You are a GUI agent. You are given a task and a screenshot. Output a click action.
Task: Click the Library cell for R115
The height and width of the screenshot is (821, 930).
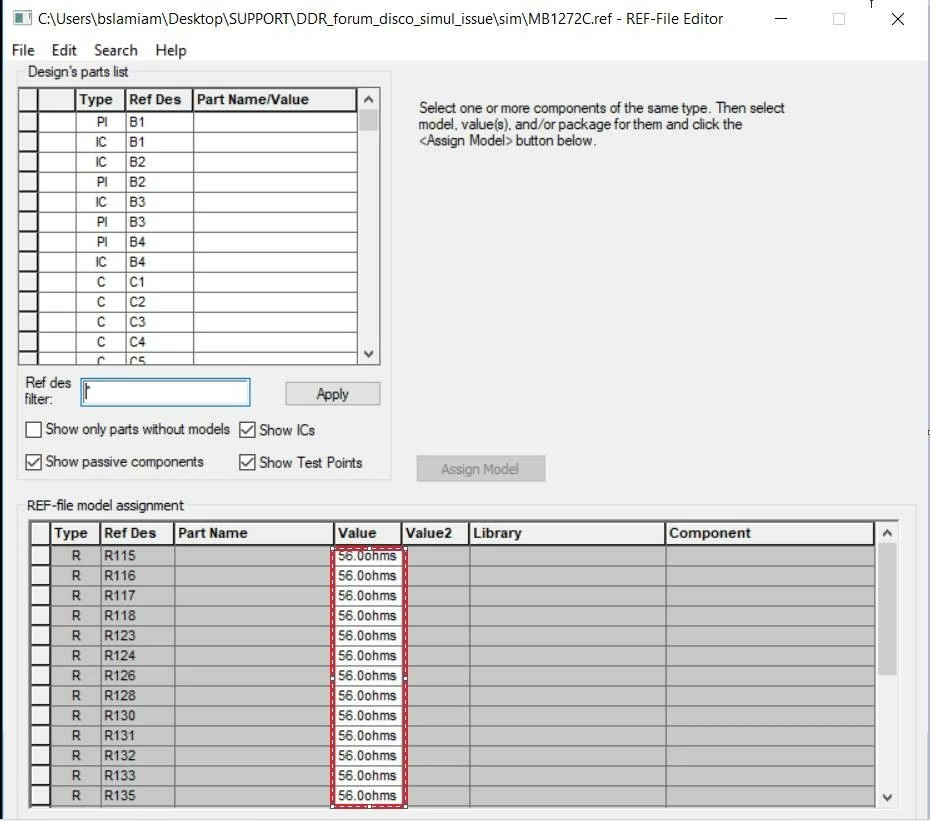(x=567, y=556)
